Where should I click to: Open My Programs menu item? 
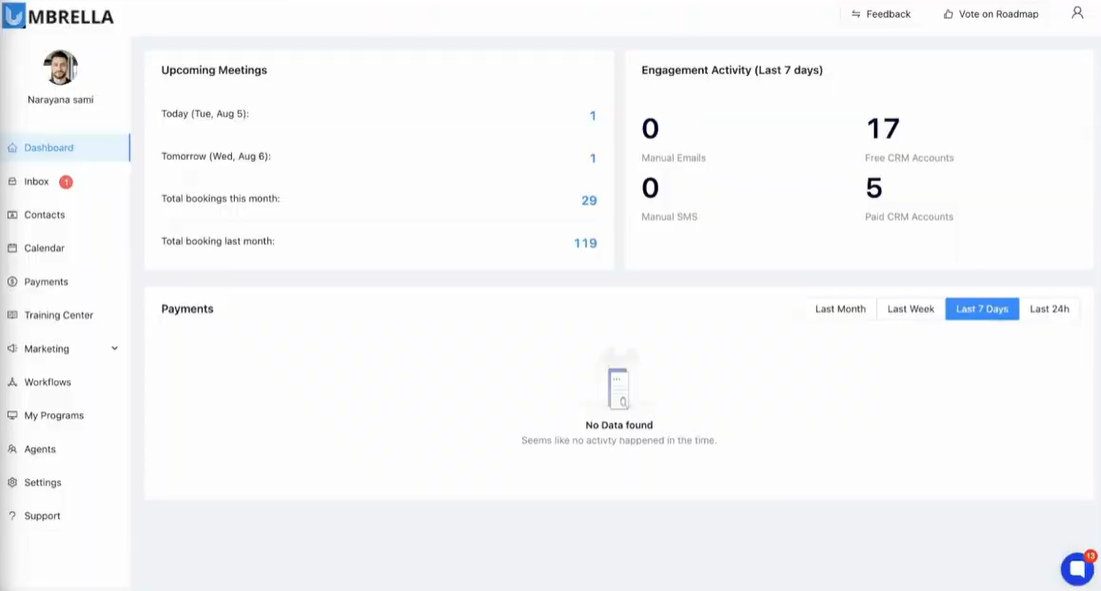click(x=65, y=416)
